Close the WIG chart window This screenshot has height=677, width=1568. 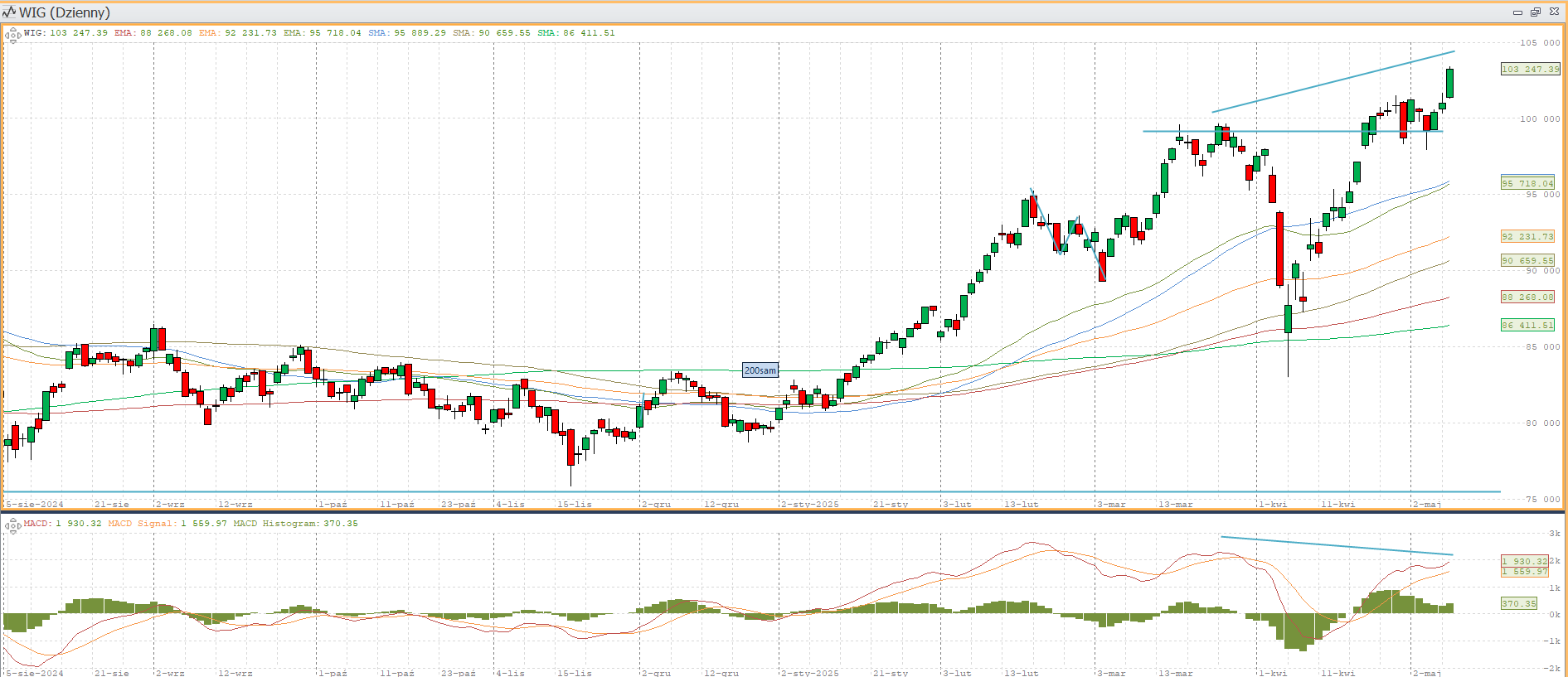click(x=1554, y=12)
